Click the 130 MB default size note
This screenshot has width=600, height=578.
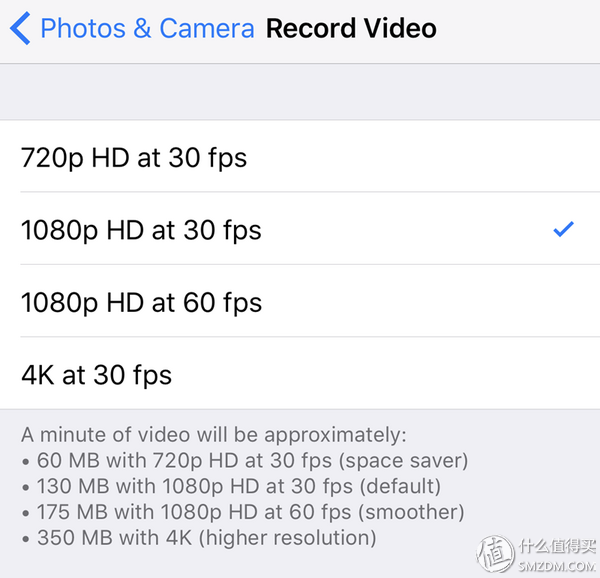(x=238, y=486)
